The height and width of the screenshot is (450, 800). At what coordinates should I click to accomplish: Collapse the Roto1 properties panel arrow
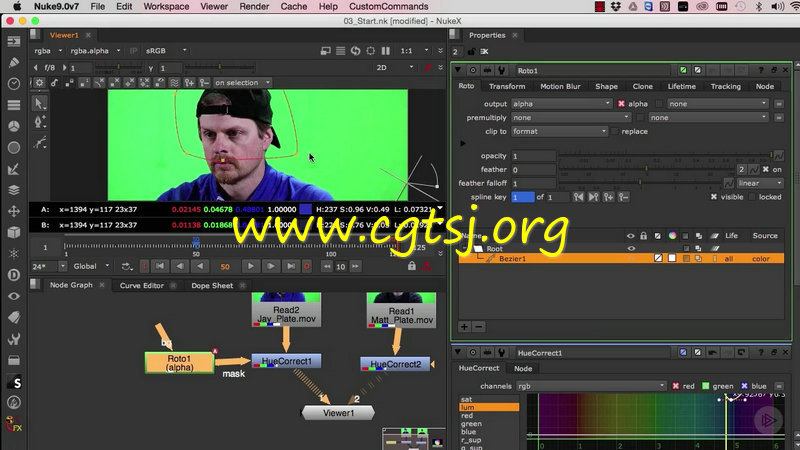click(x=458, y=70)
